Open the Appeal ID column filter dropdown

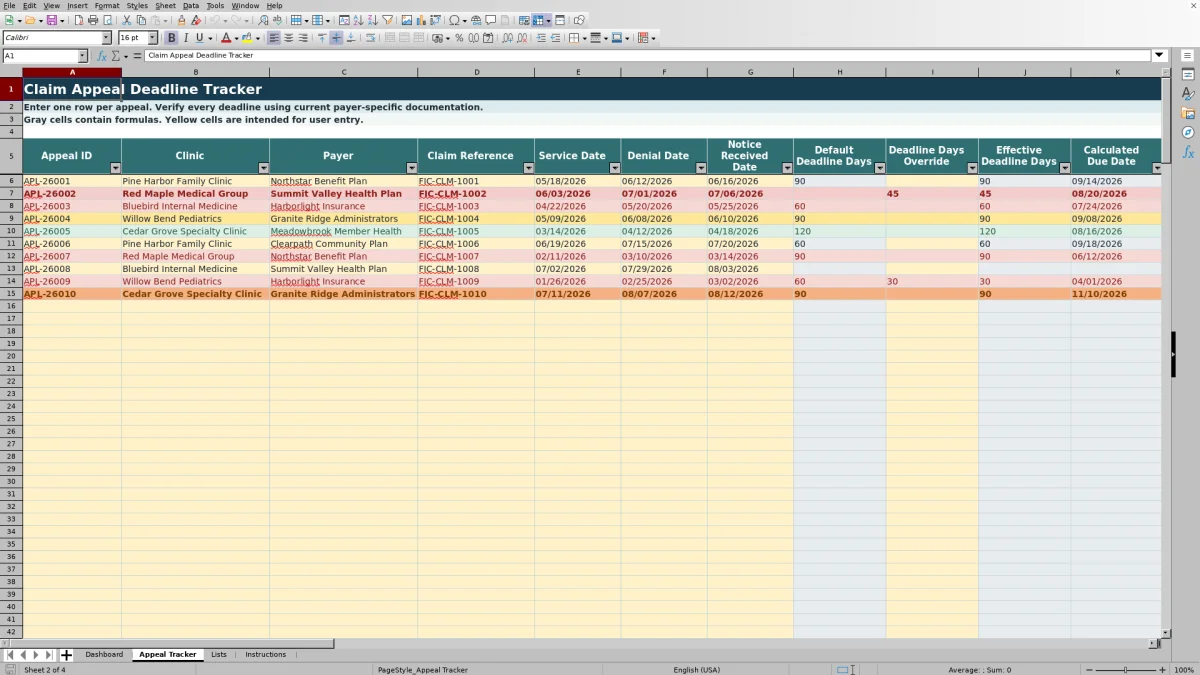pyautogui.click(x=115, y=168)
